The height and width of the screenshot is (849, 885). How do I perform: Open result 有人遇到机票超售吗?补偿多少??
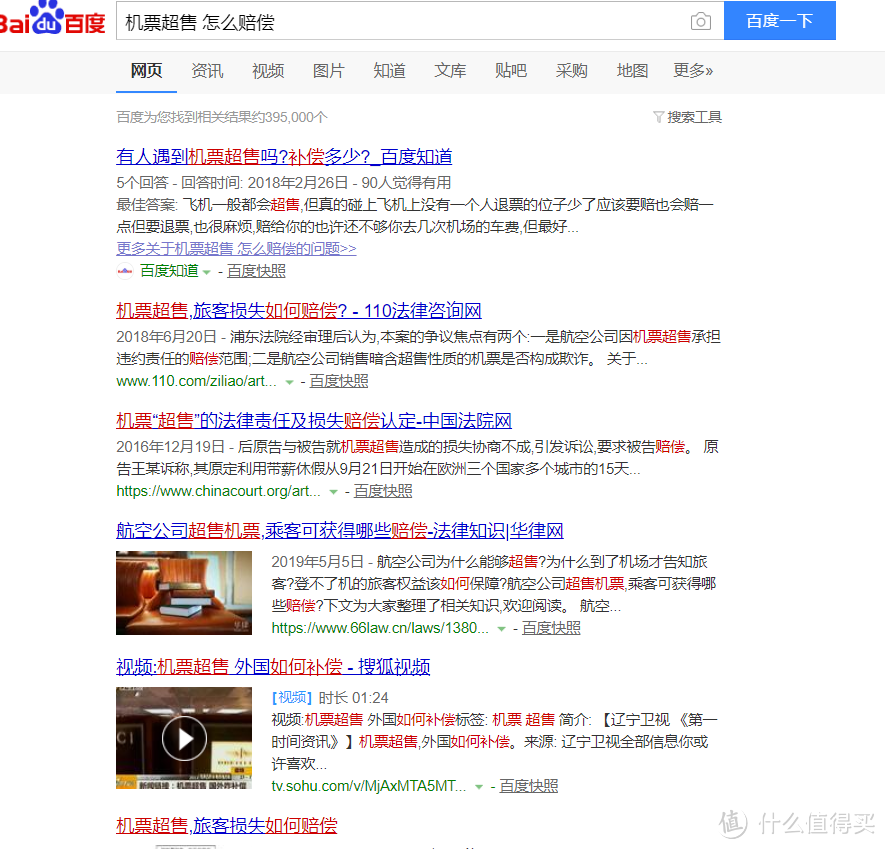point(284,156)
